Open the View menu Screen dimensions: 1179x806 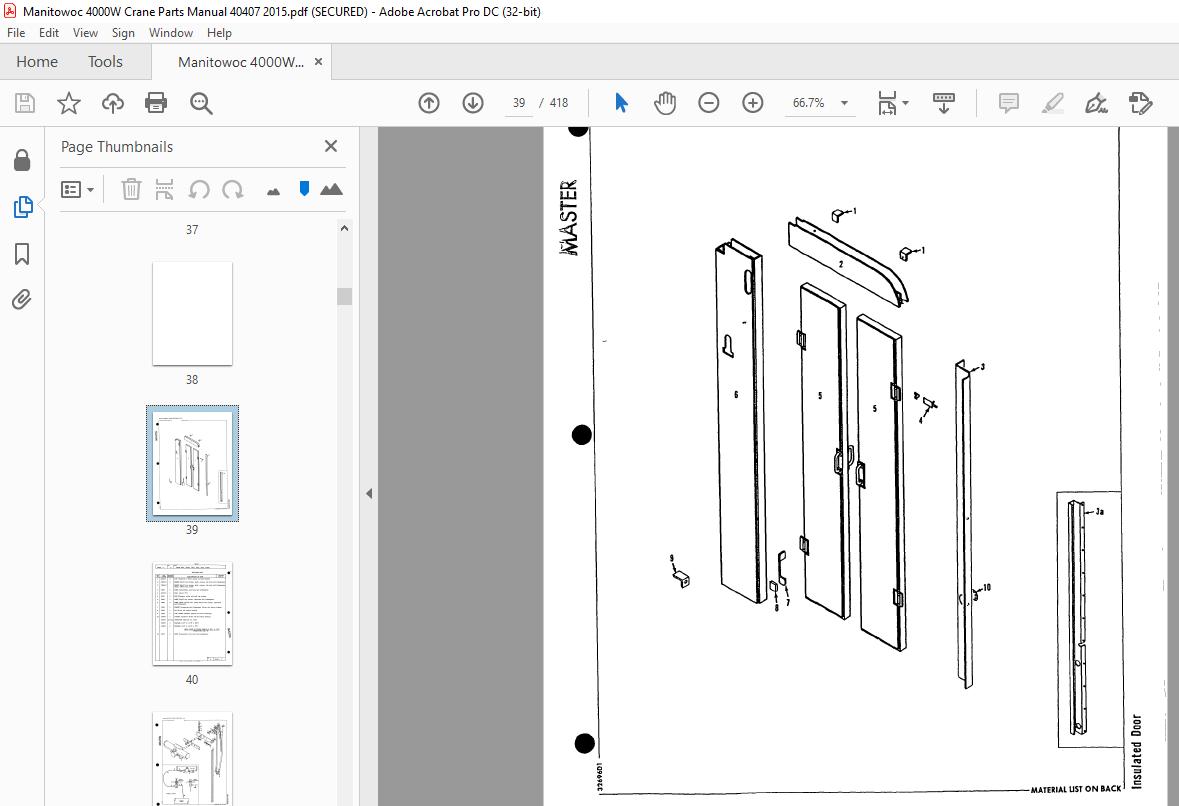tap(85, 33)
